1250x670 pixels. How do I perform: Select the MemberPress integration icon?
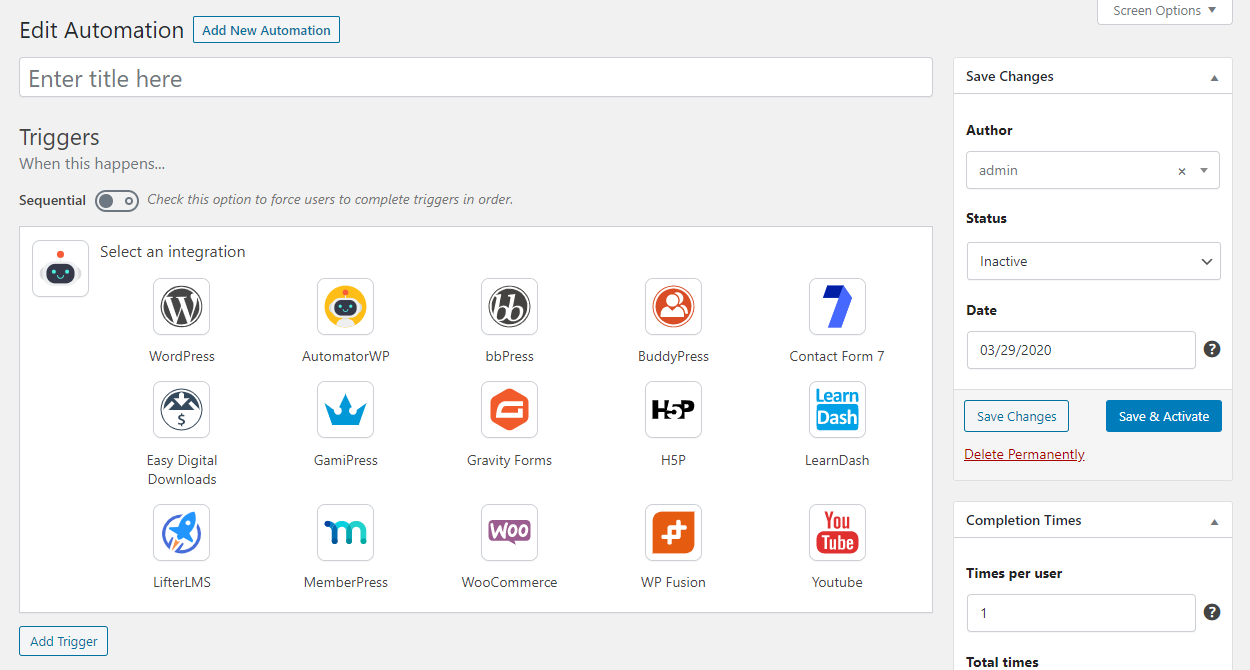coord(346,532)
